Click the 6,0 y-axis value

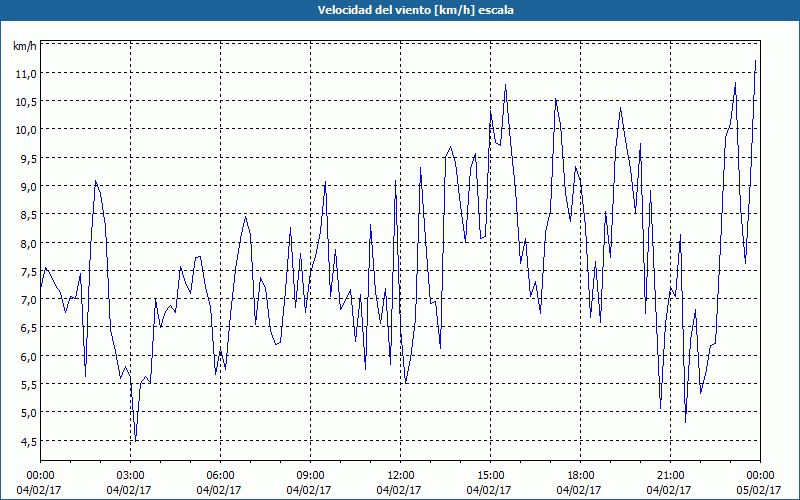(29, 356)
